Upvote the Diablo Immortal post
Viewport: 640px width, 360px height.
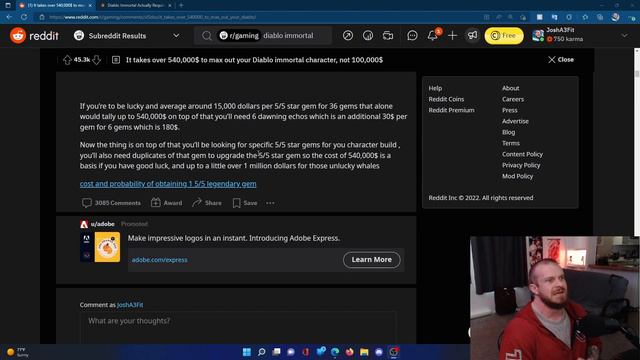pos(67,60)
